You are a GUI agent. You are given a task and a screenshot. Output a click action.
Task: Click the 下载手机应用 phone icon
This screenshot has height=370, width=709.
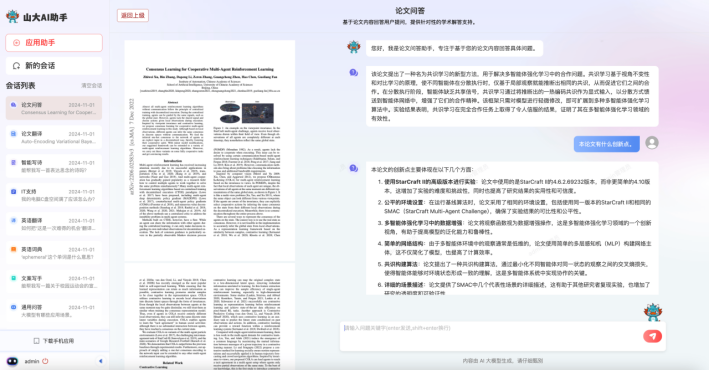(37, 341)
